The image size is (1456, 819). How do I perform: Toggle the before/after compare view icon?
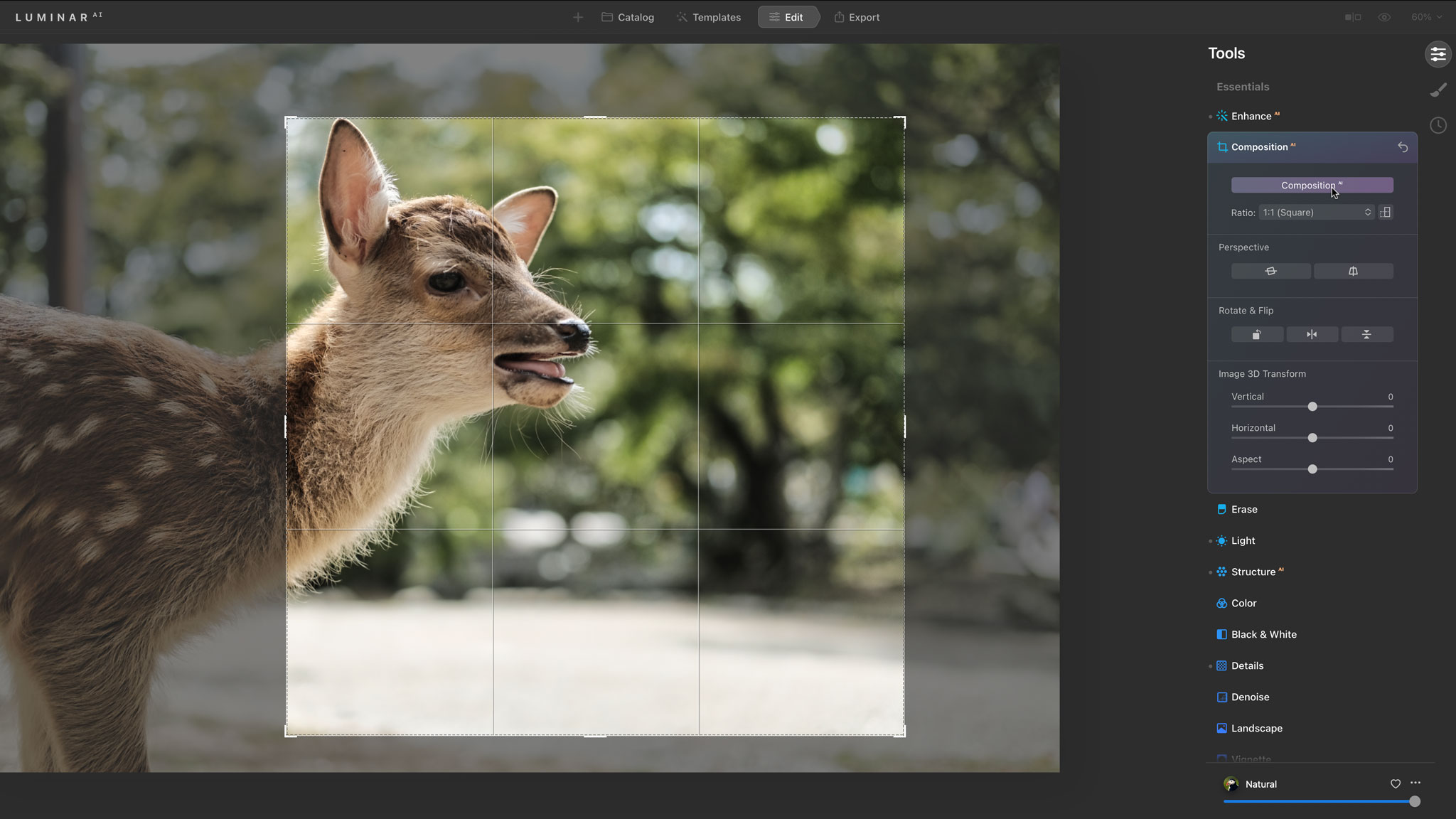tap(1352, 17)
